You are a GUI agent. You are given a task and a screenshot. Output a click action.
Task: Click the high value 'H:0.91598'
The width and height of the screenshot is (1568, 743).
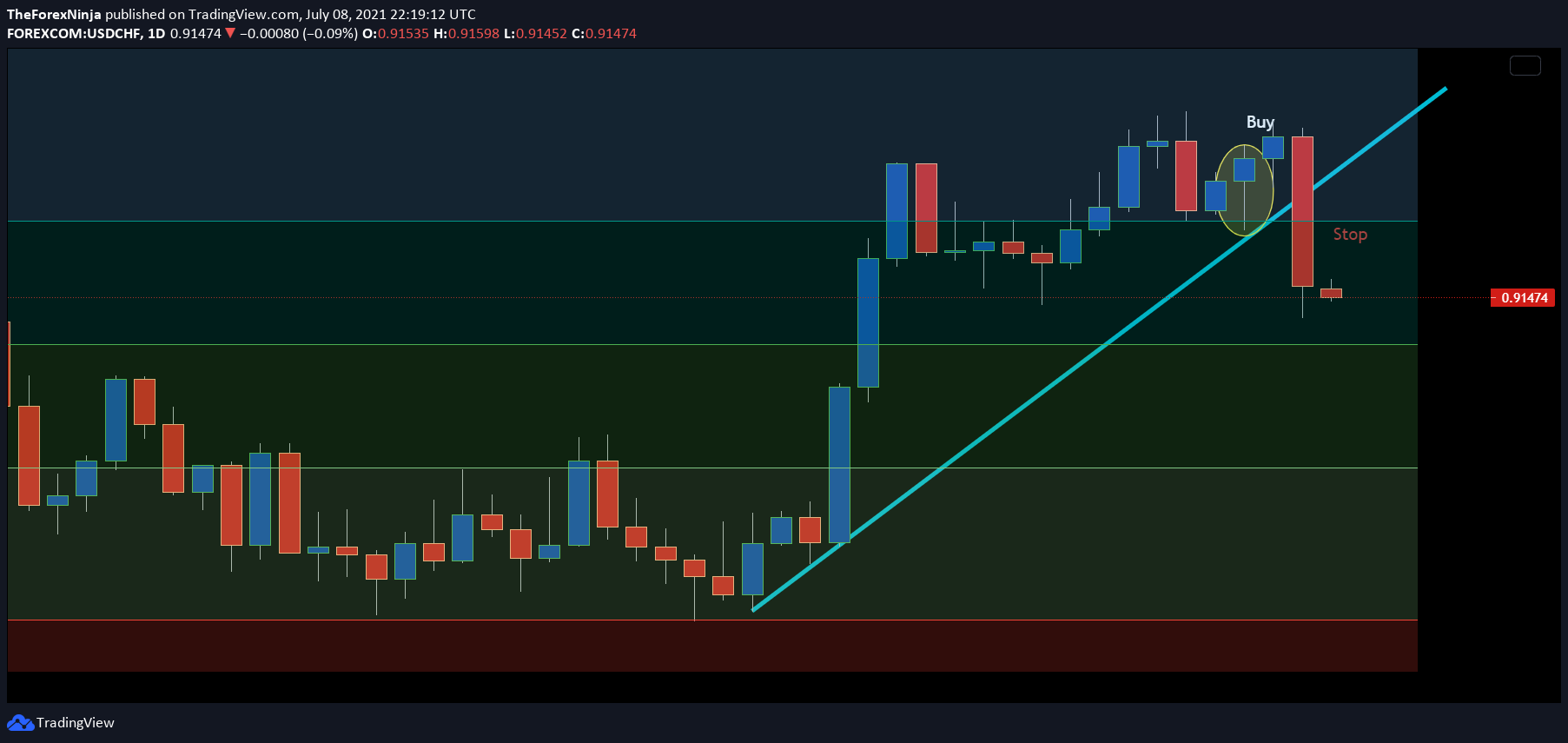(466, 33)
